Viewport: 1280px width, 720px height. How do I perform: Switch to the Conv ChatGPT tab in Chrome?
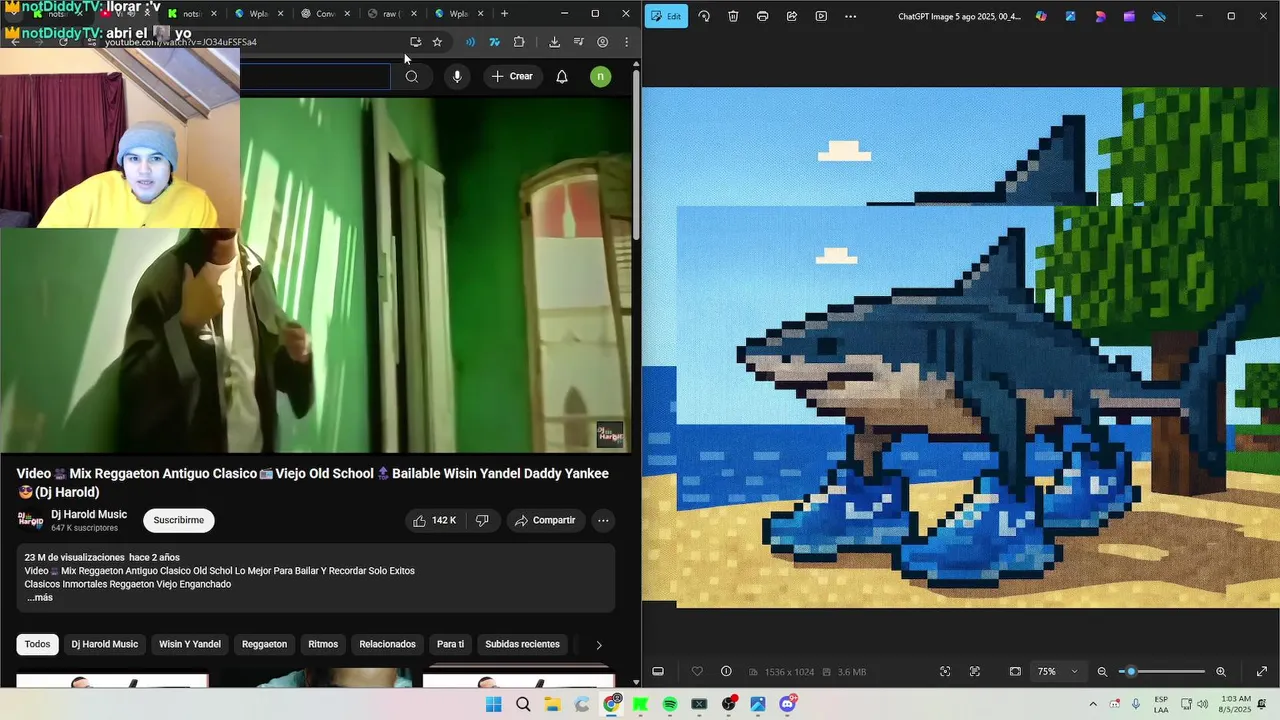[325, 14]
